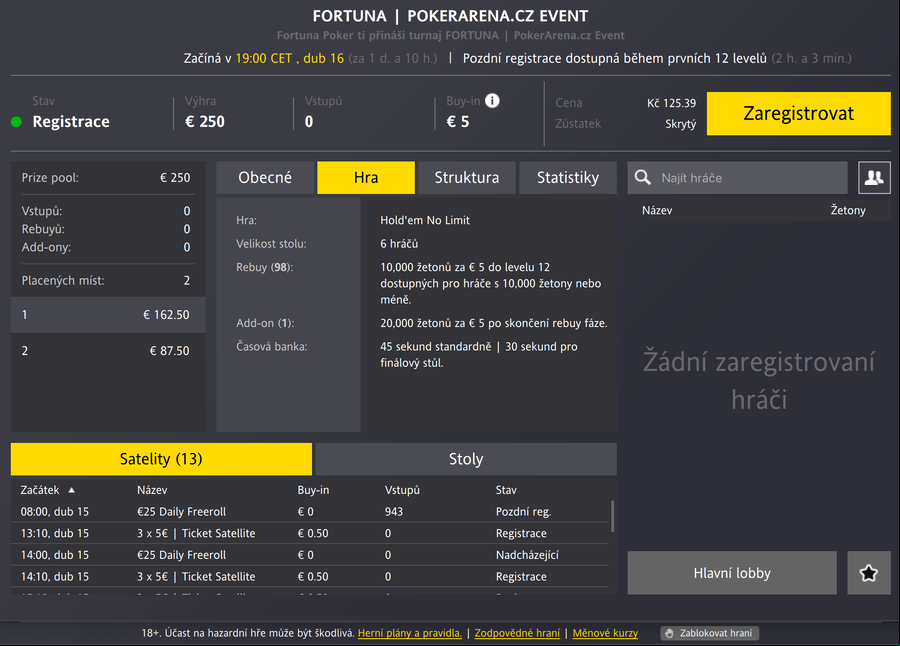Click the Placených míst value 2

187,280
